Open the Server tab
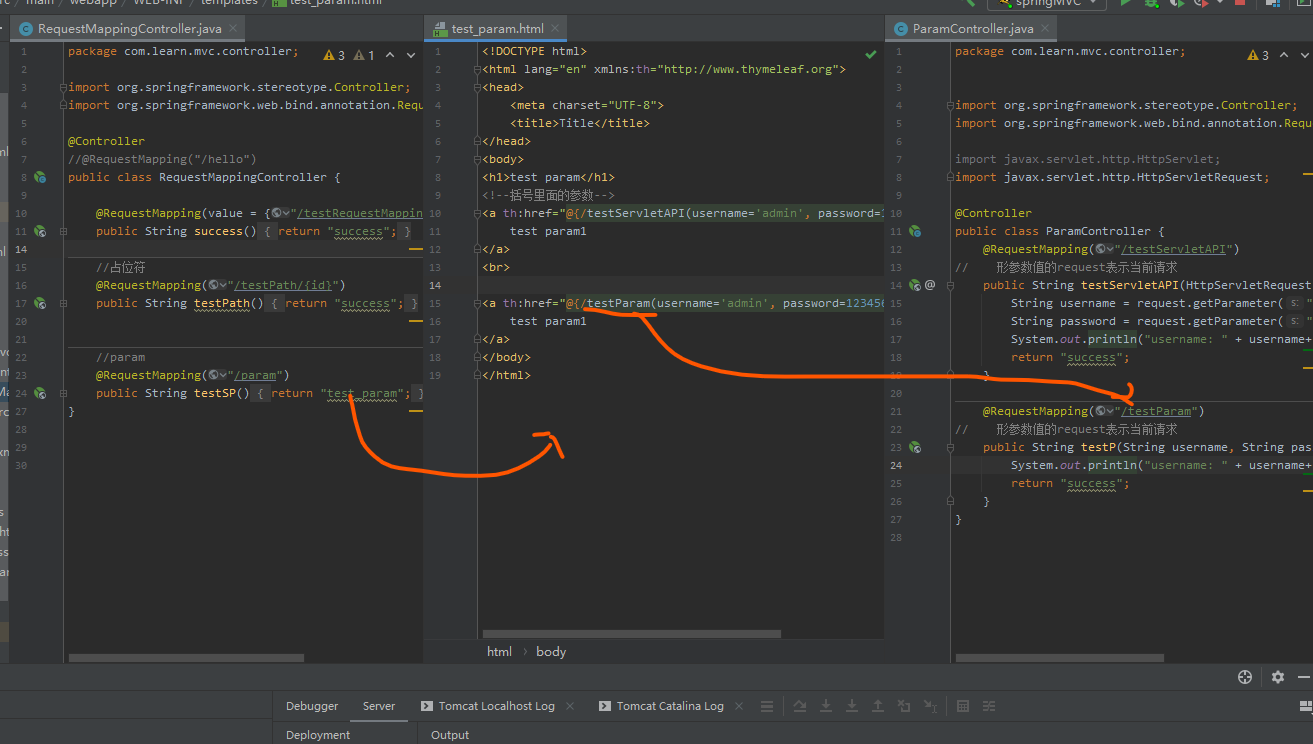This screenshot has height=744, width=1313. [379, 706]
